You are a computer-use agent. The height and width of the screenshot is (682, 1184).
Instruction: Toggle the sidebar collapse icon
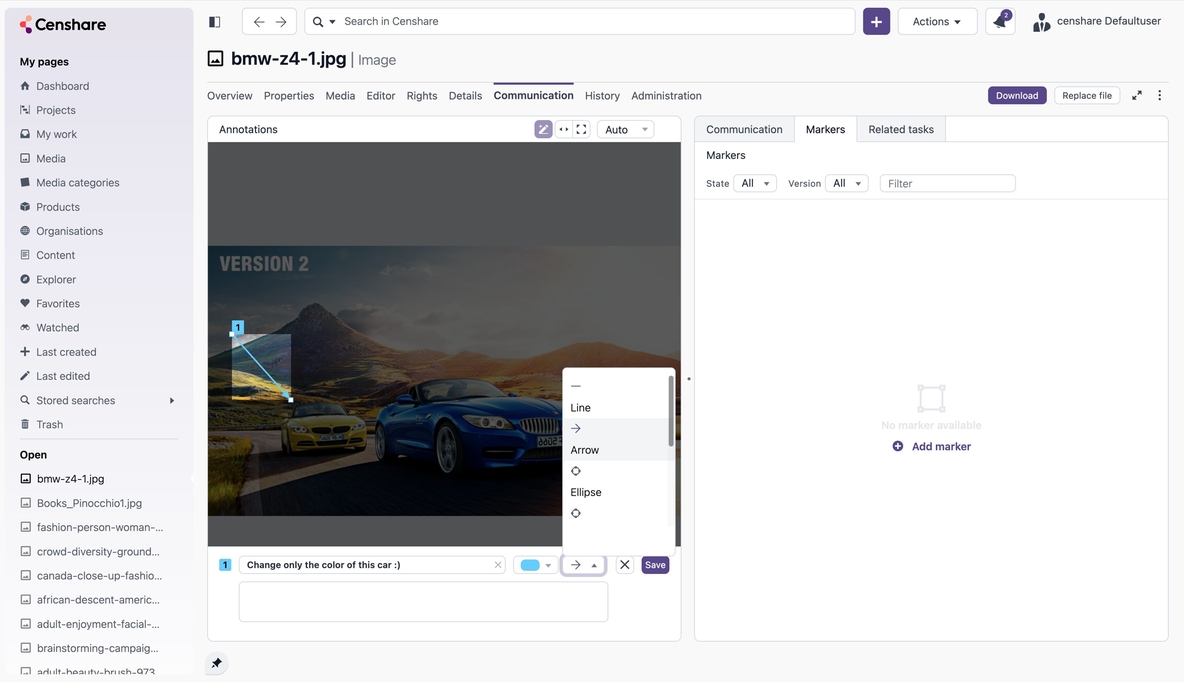pyautogui.click(x=214, y=22)
